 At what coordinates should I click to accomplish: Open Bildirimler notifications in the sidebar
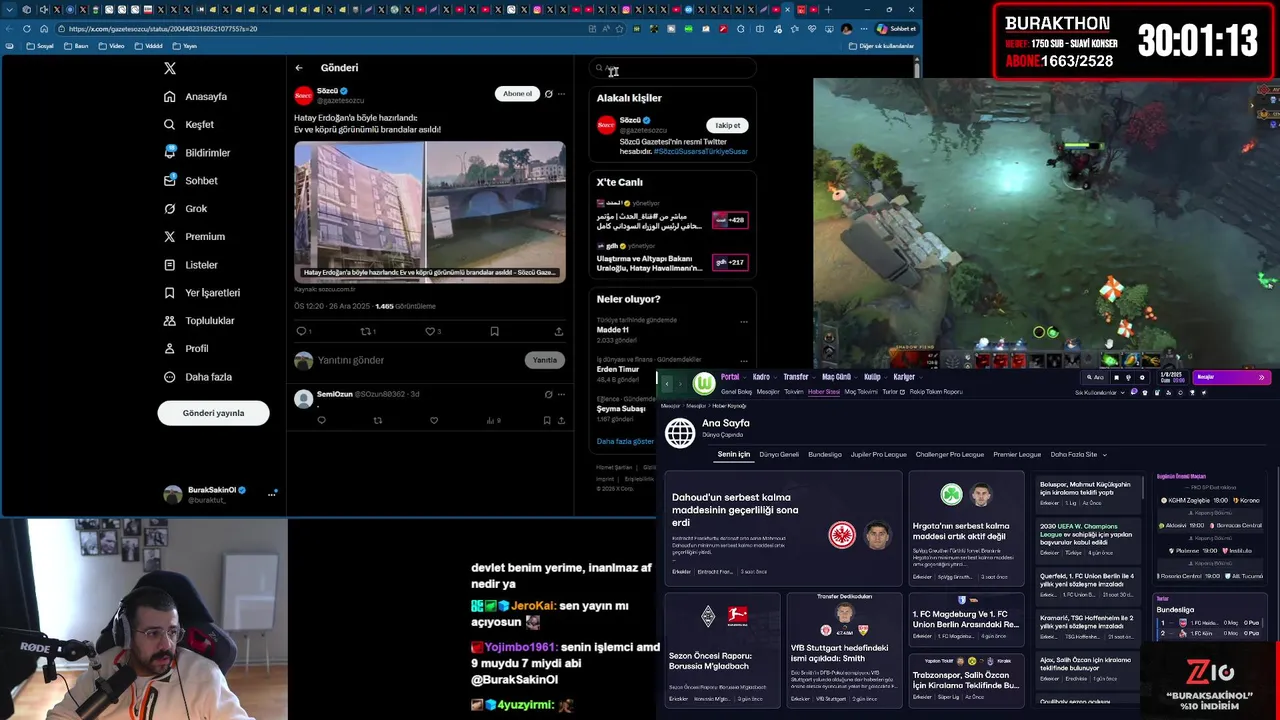click(197, 153)
